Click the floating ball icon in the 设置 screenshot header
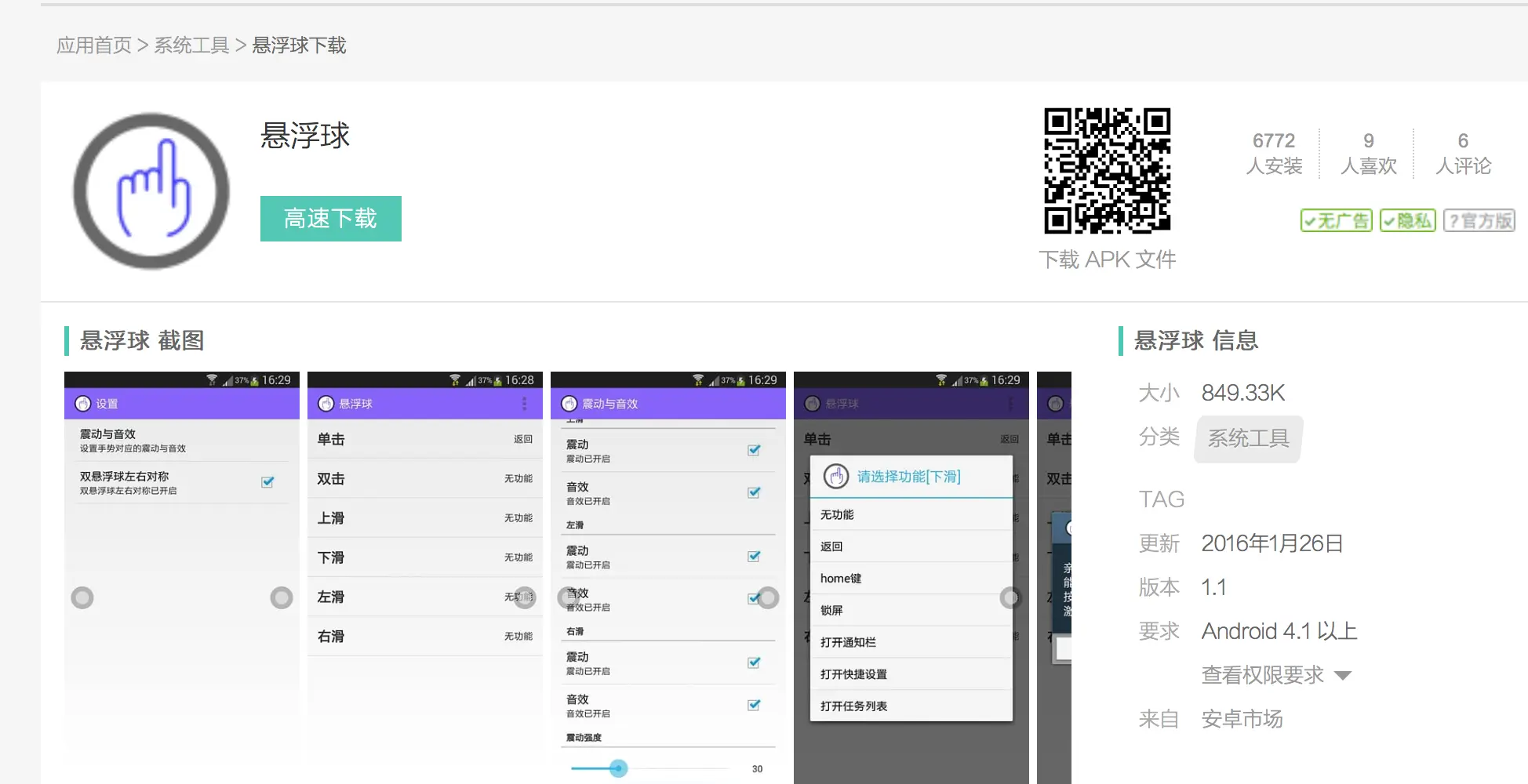The width and height of the screenshot is (1528, 784). [x=82, y=404]
